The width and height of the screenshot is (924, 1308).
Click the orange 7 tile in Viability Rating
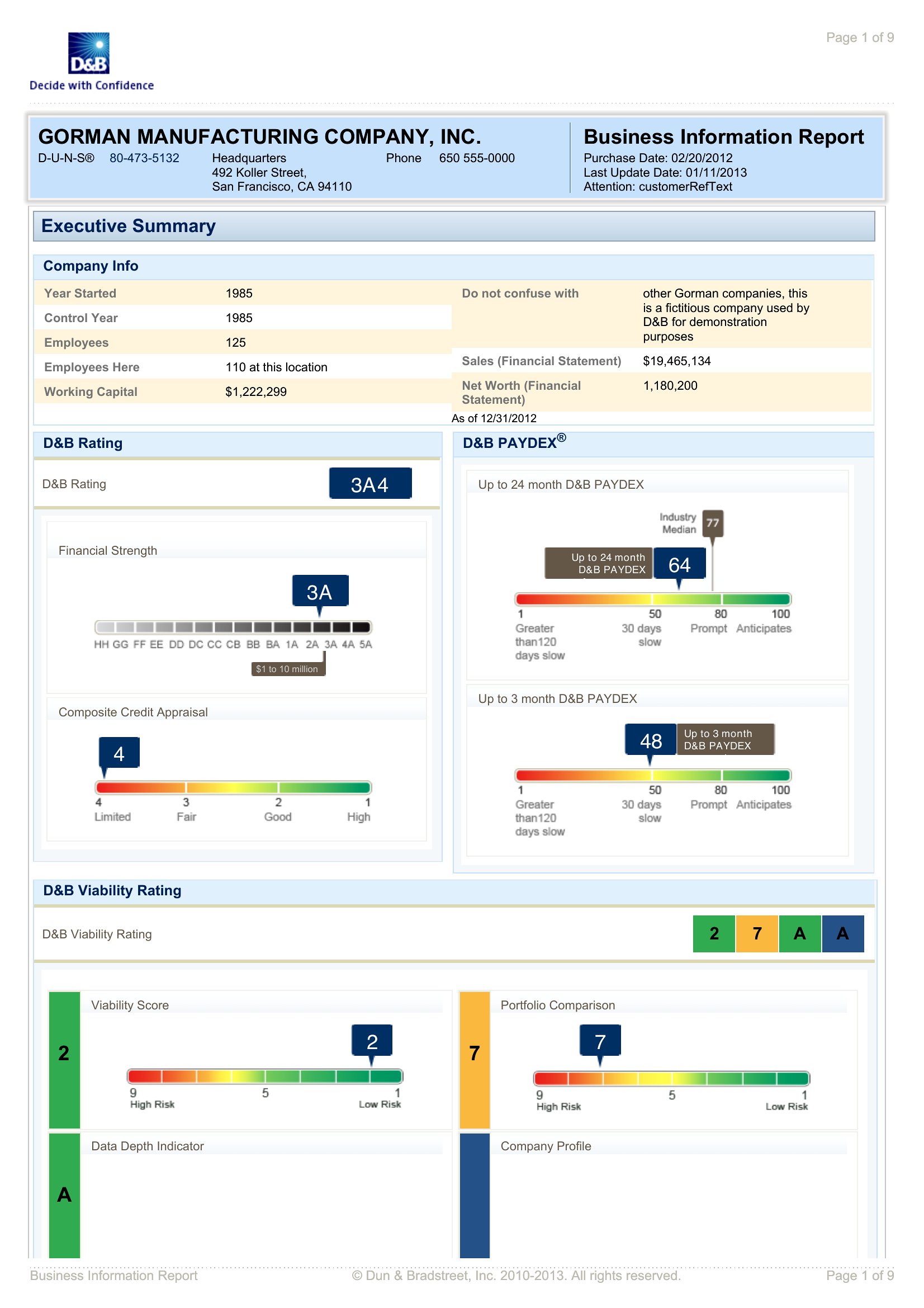[757, 934]
